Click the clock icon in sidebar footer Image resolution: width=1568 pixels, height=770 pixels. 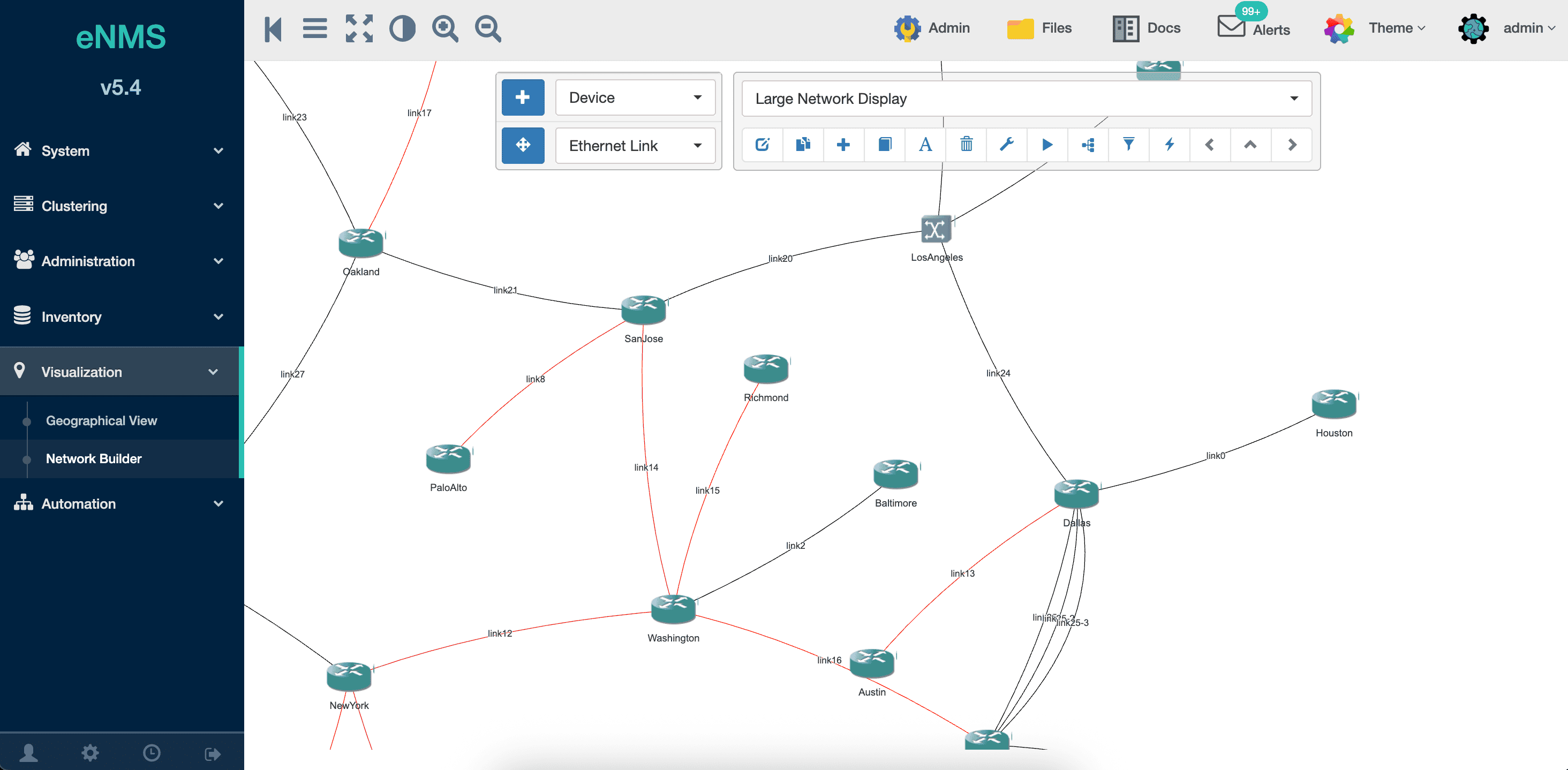point(152,753)
